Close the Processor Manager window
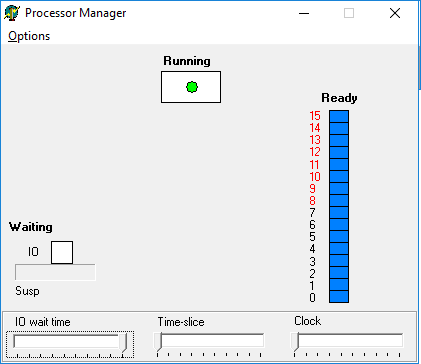 pos(395,13)
